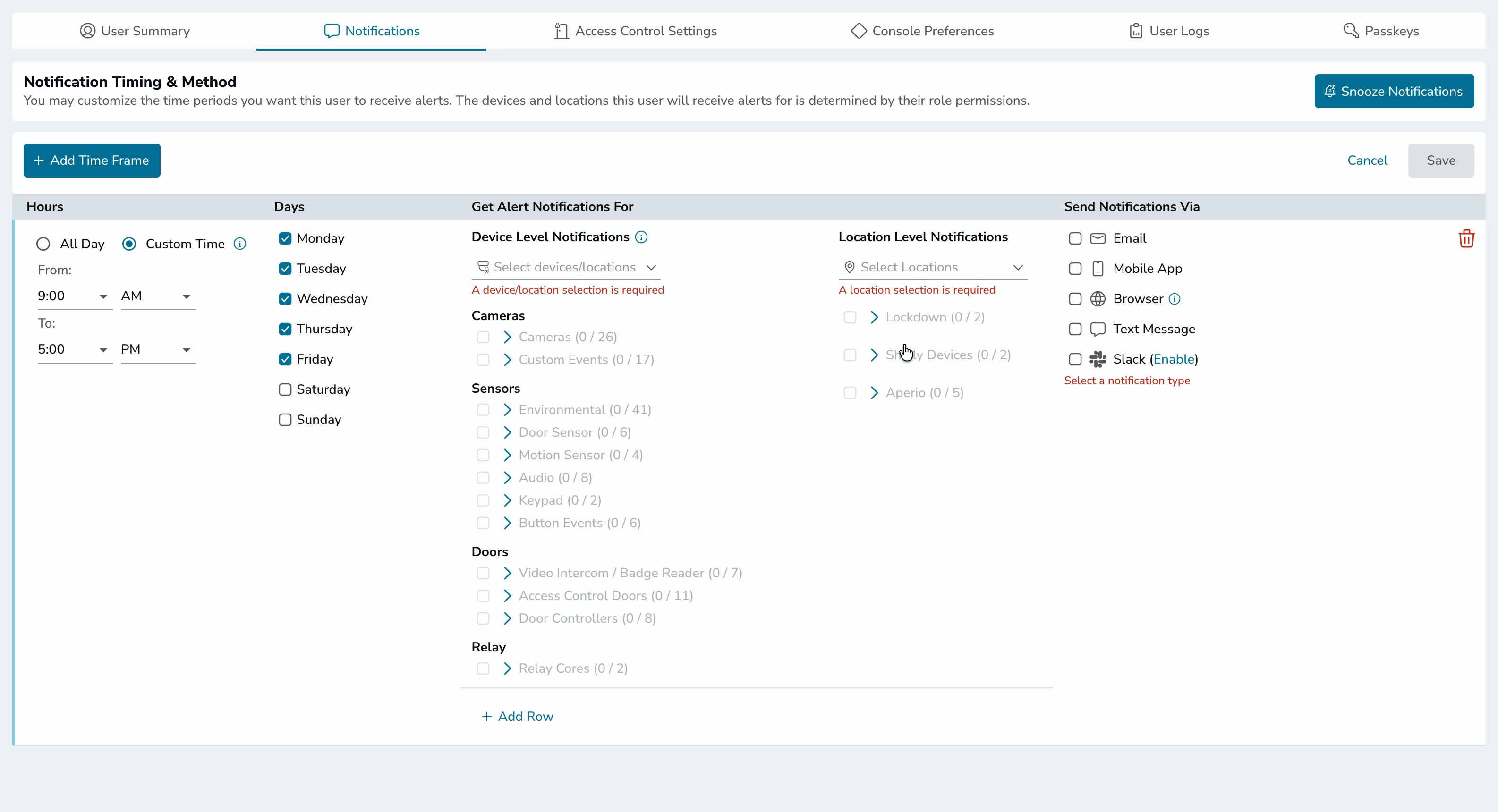Click the Save button

coord(1440,161)
